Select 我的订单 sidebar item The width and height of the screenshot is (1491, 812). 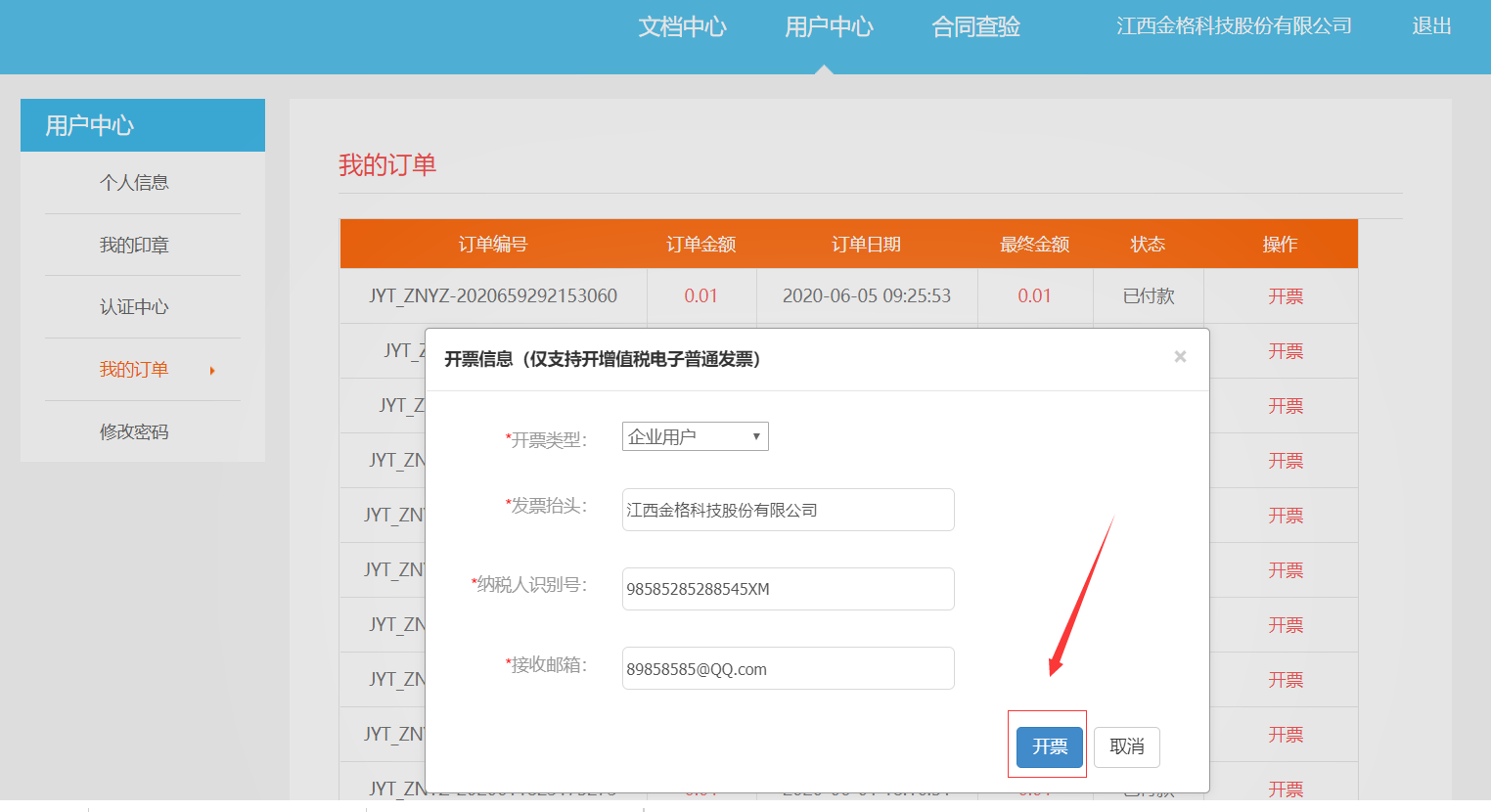coord(134,370)
